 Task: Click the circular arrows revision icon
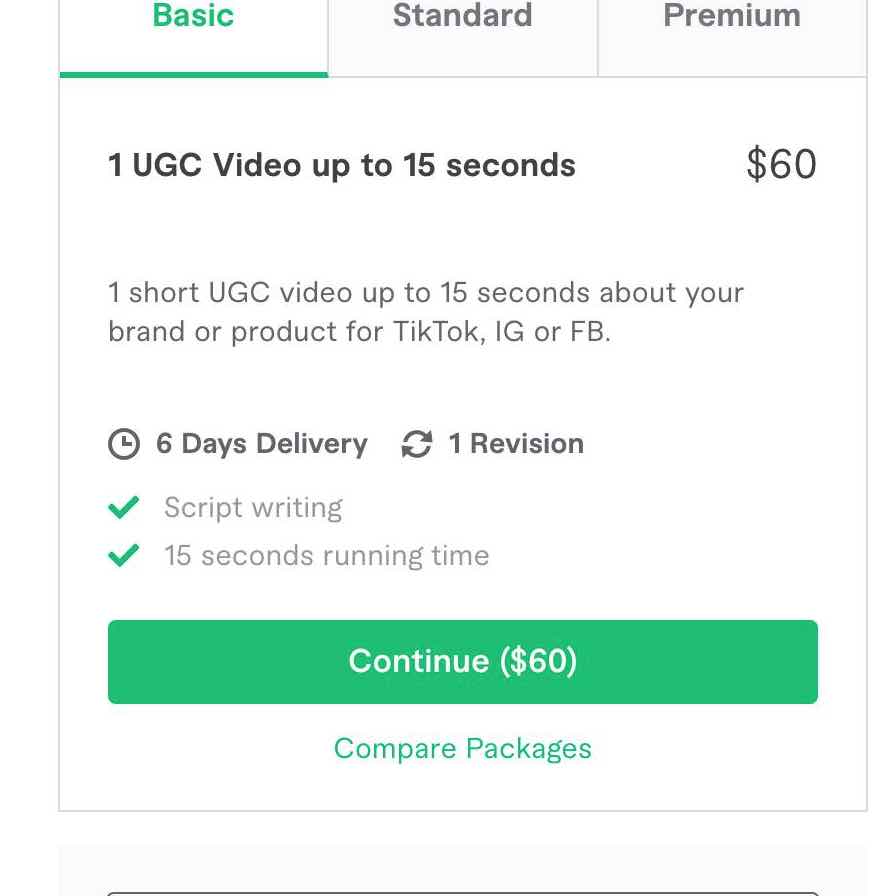coord(417,444)
